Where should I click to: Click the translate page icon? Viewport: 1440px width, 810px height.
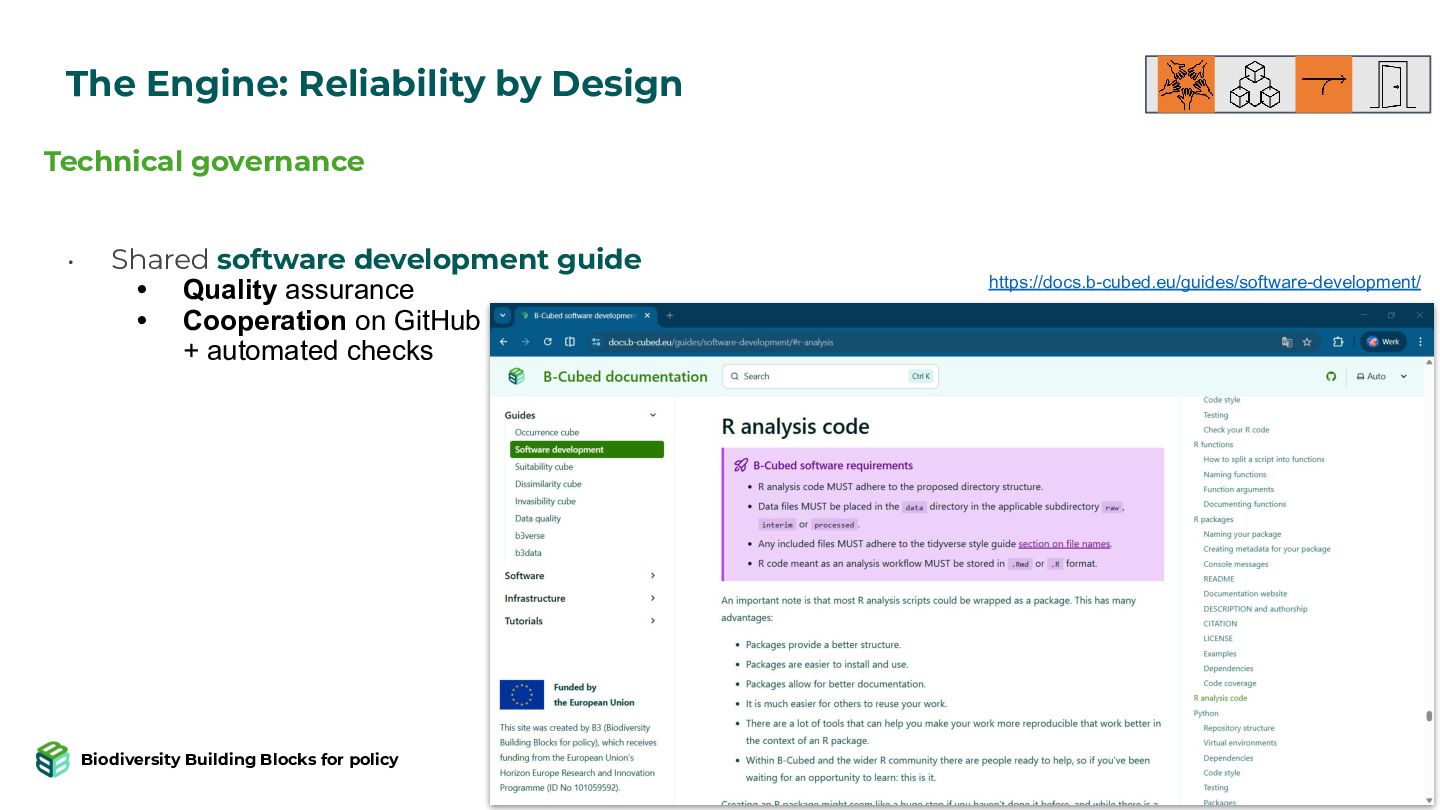pos(1287,342)
